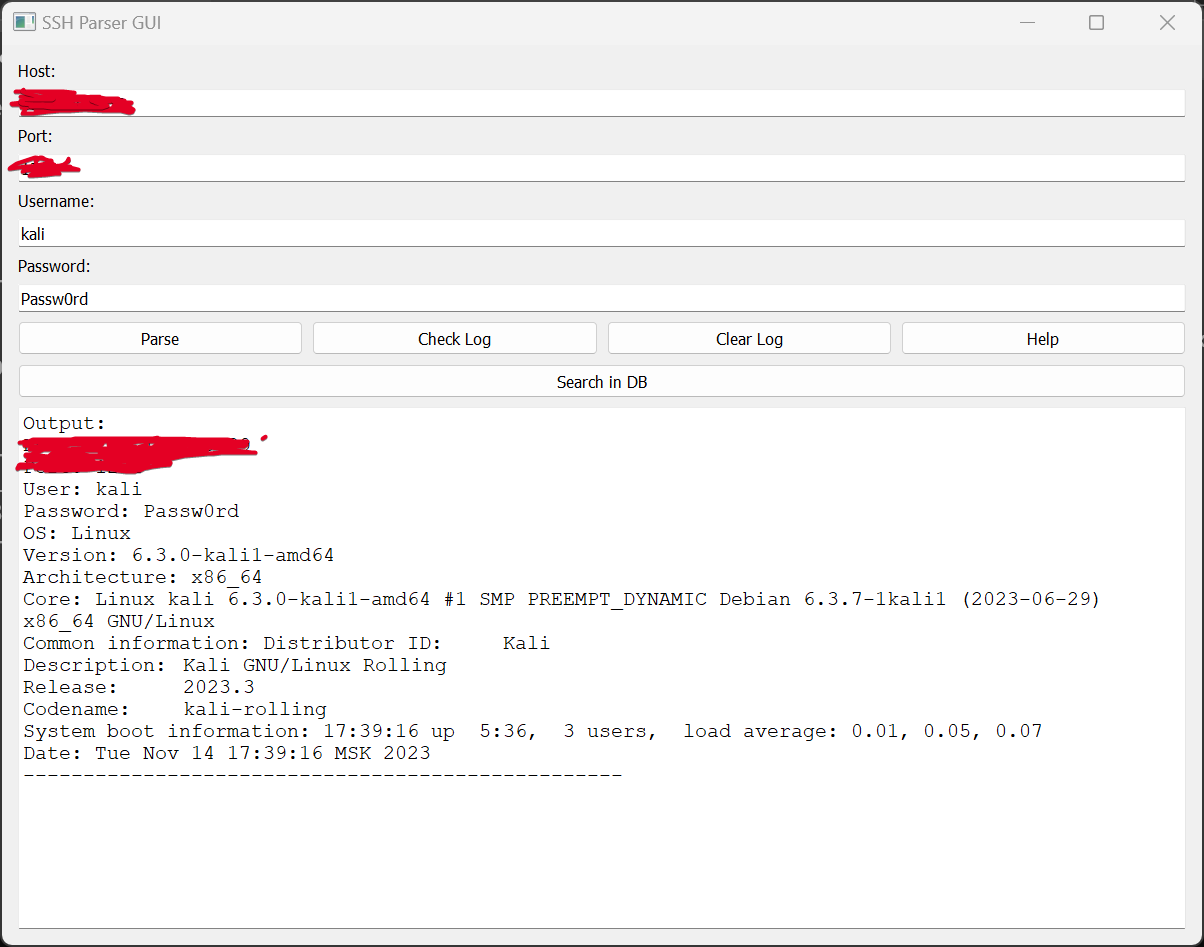Click the Output: heading in the log area

click(62, 423)
